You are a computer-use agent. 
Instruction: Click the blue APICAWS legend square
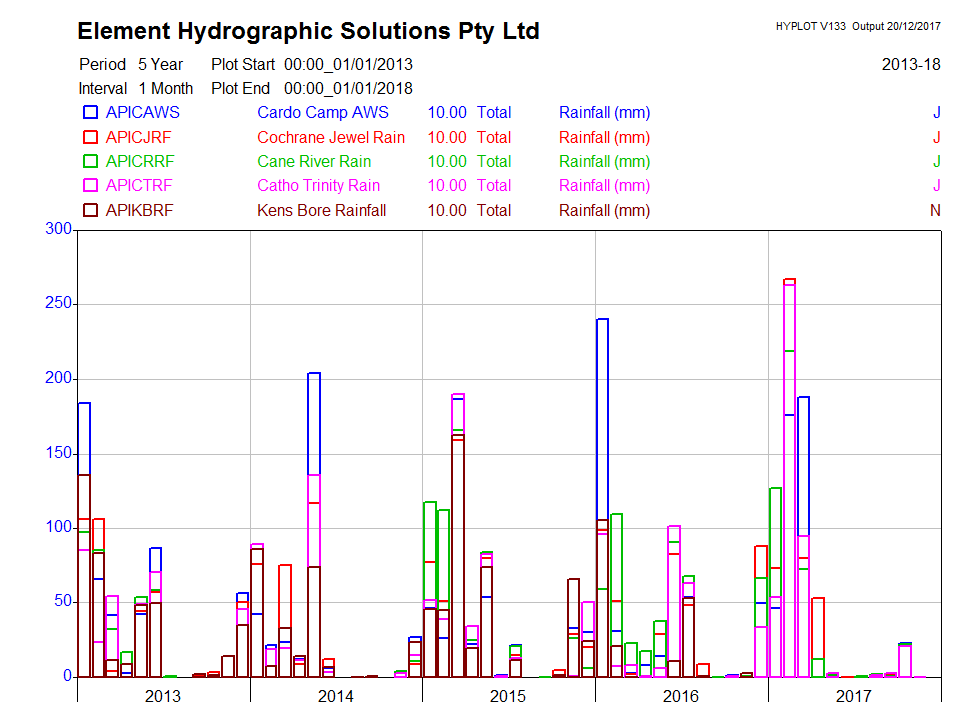(x=90, y=113)
